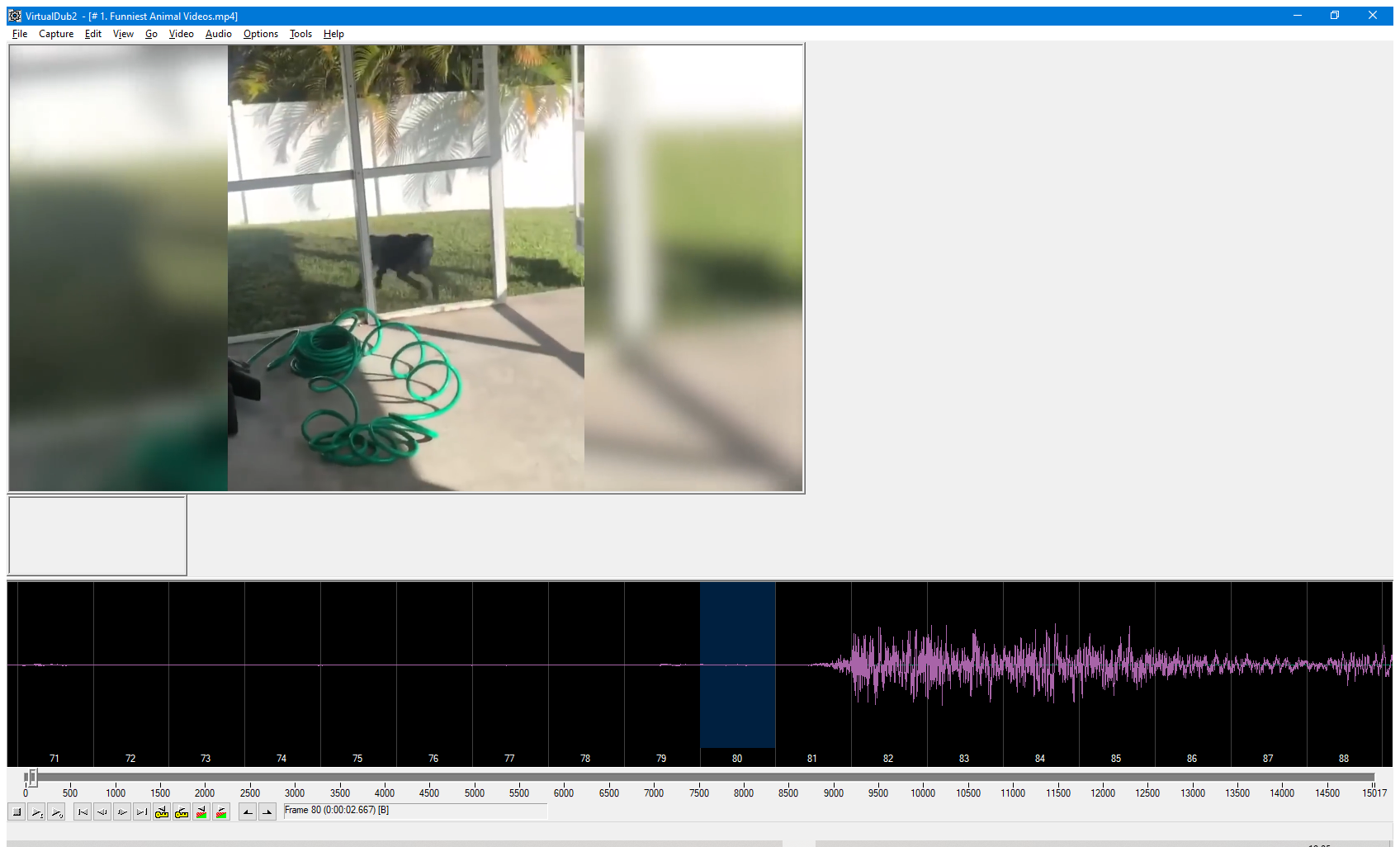Image resolution: width=1400 pixels, height=847 pixels.
Task: Open the Video menu
Action: click(x=181, y=34)
